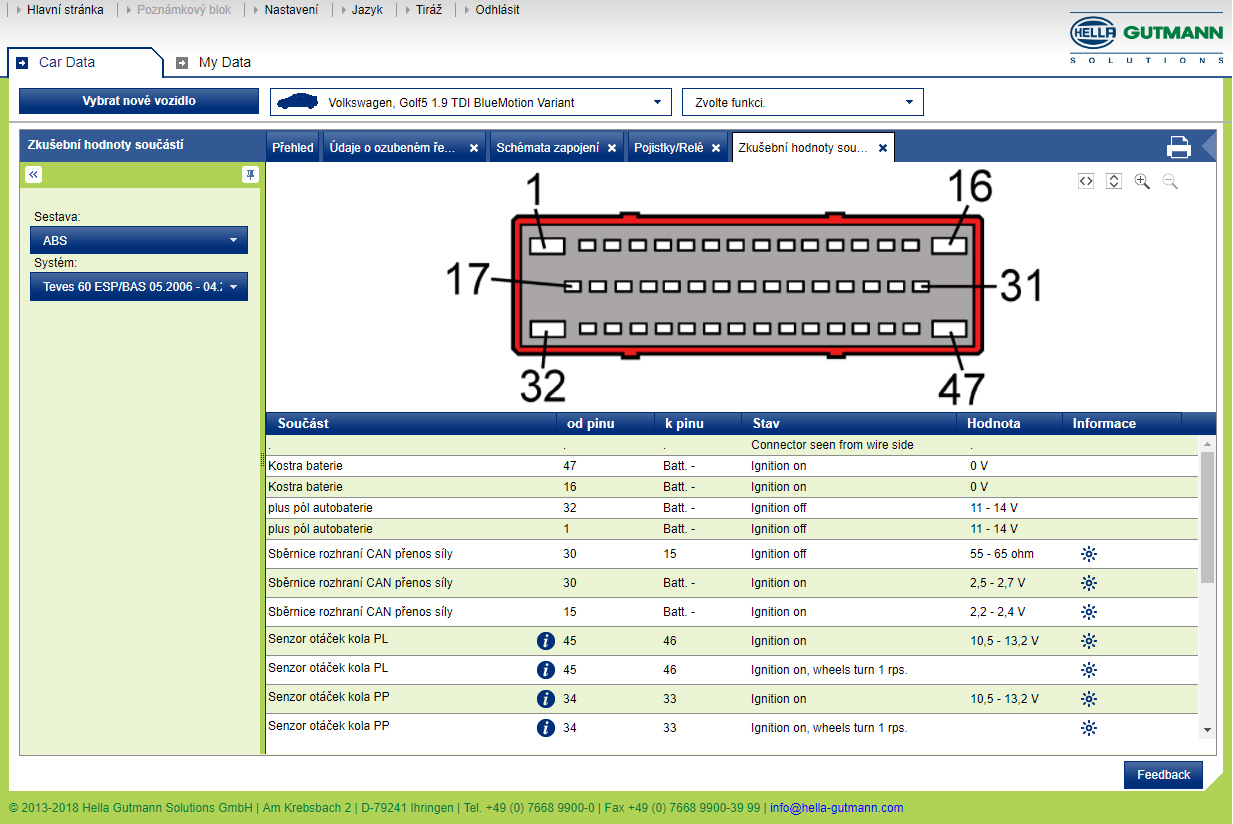Show information for PL sensor 10,5 - 13,2 V row
The height and width of the screenshot is (824, 1233).
tap(1089, 641)
